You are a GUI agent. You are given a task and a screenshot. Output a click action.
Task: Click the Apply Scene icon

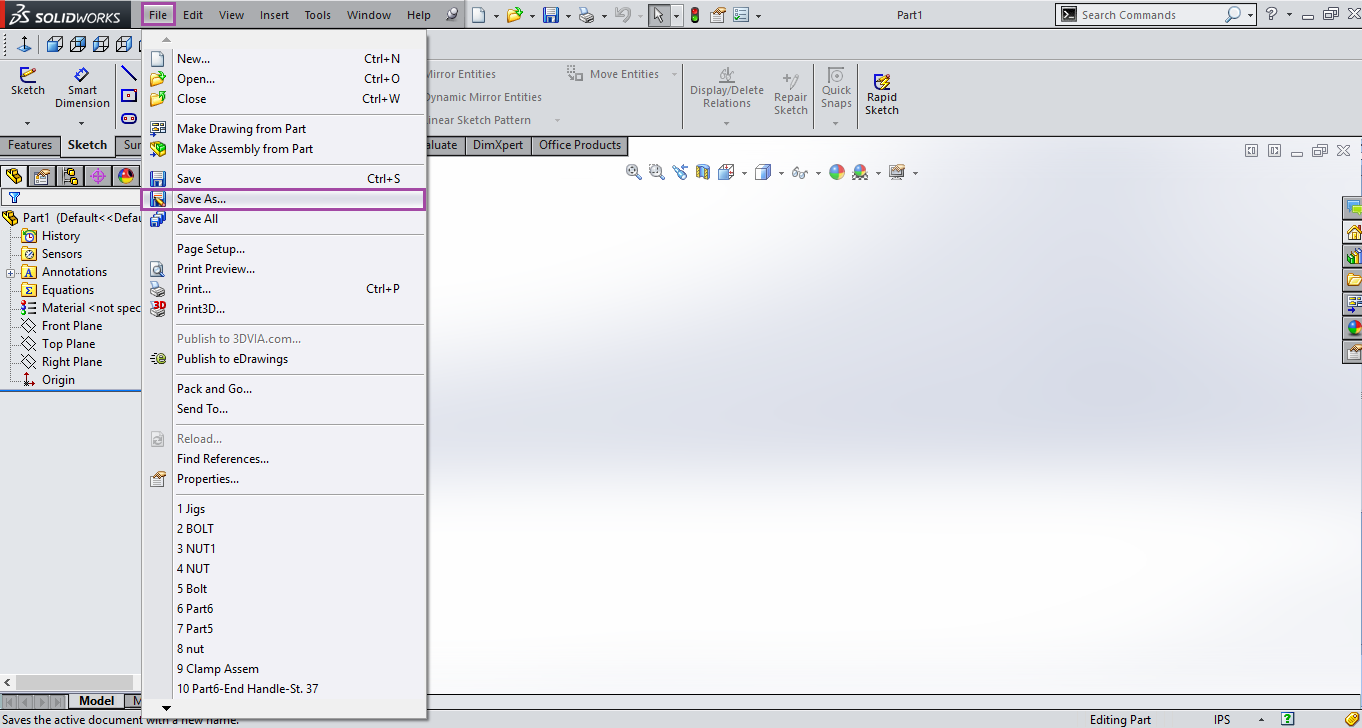pos(860,172)
